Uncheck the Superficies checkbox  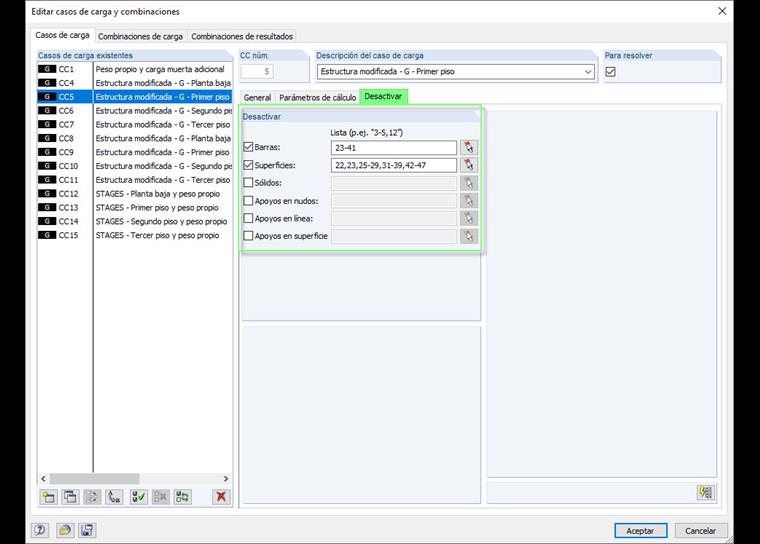[248, 165]
